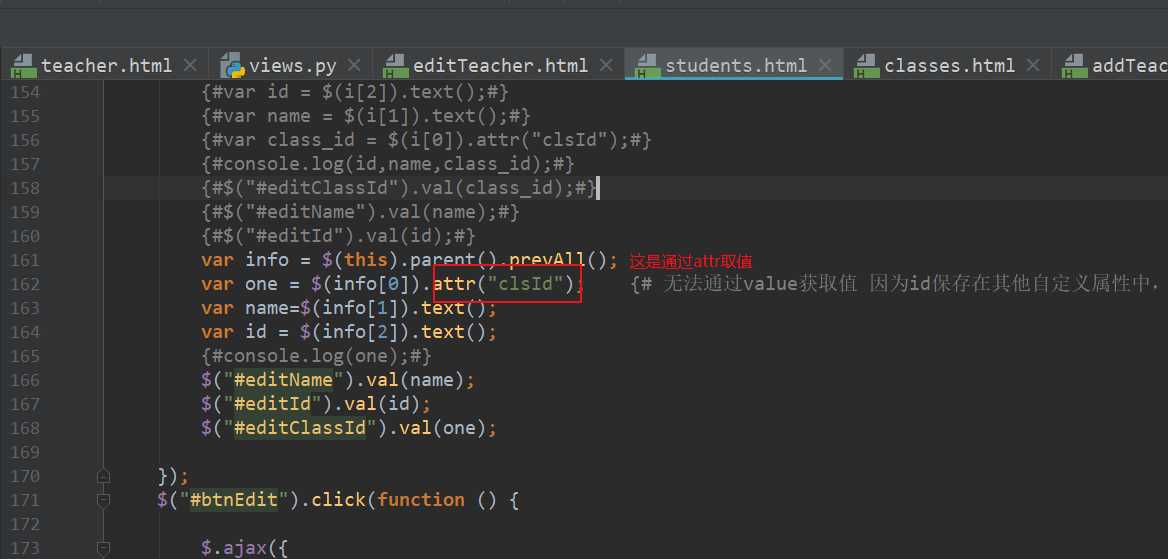Click the commented 'var id' on line 154
This screenshot has width=1168, height=559.
[x=355, y=92]
